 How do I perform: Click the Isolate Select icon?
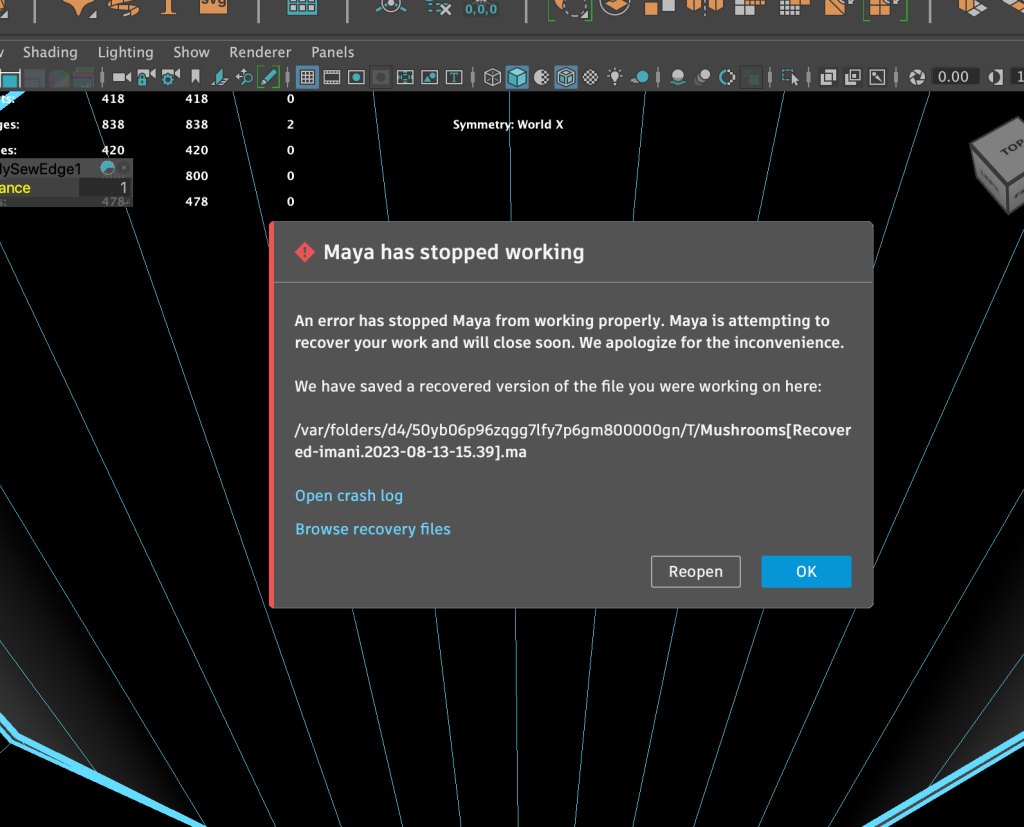coord(790,77)
